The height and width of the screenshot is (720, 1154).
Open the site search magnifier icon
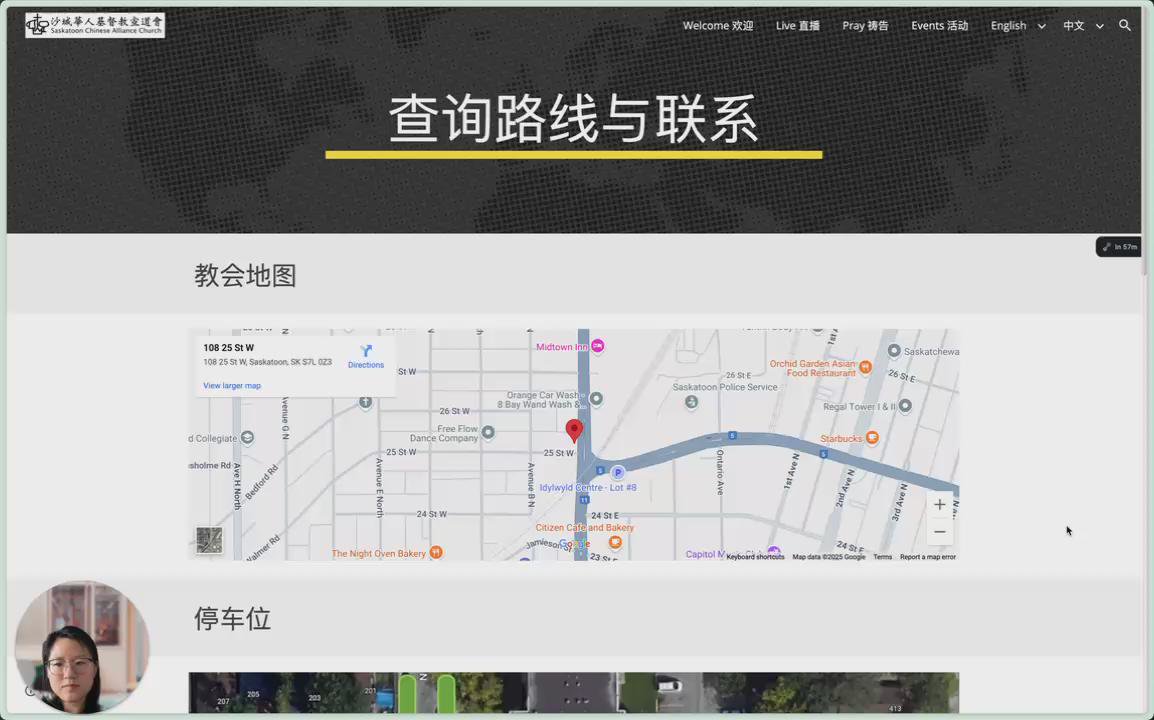click(x=1125, y=25)
